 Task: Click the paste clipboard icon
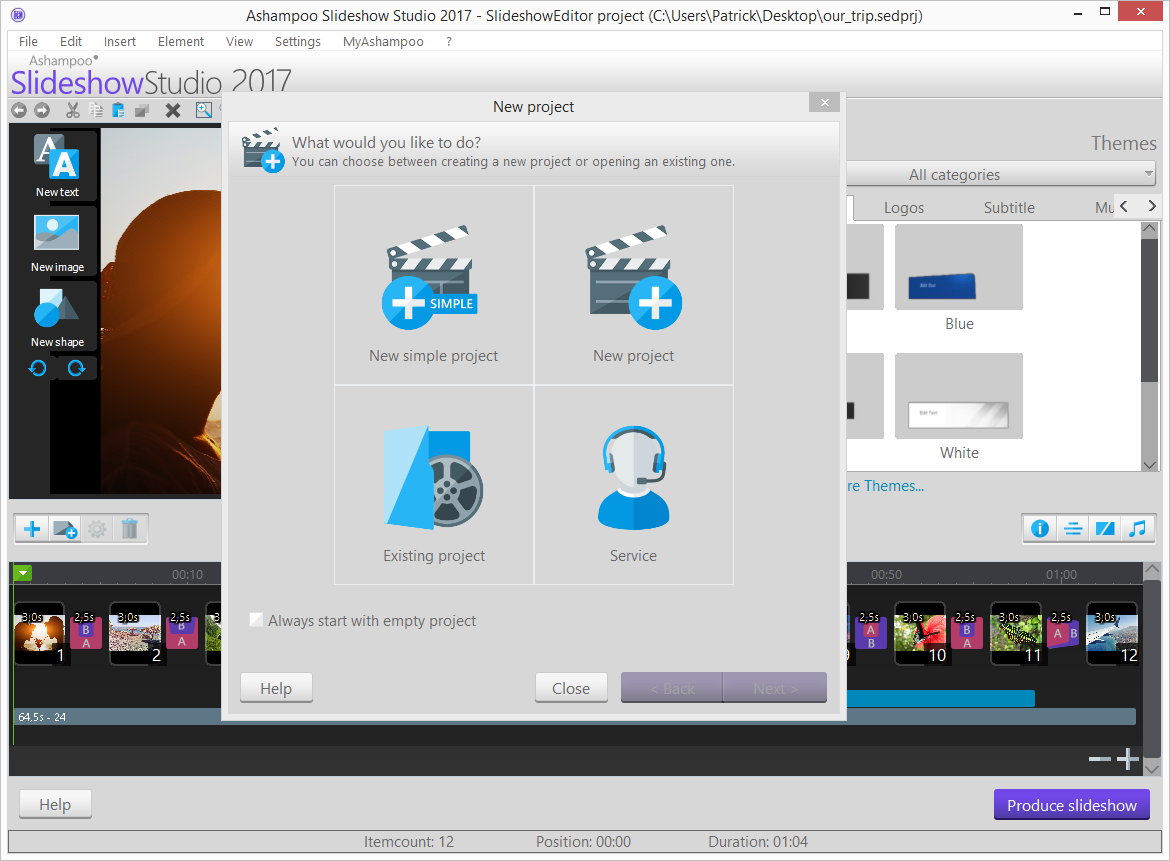pos(118,110)
